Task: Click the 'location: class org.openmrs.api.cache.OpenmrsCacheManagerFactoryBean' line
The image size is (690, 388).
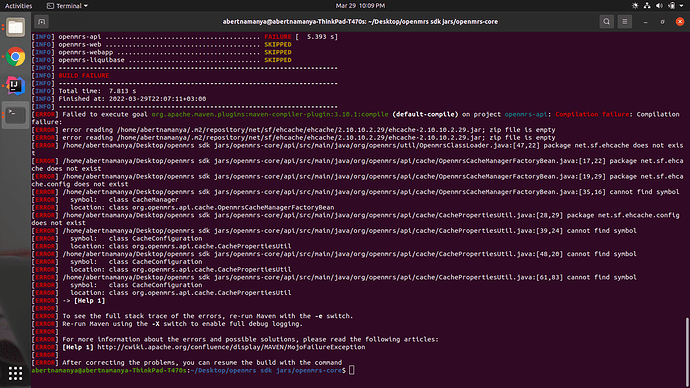Action: coord(202,208)
